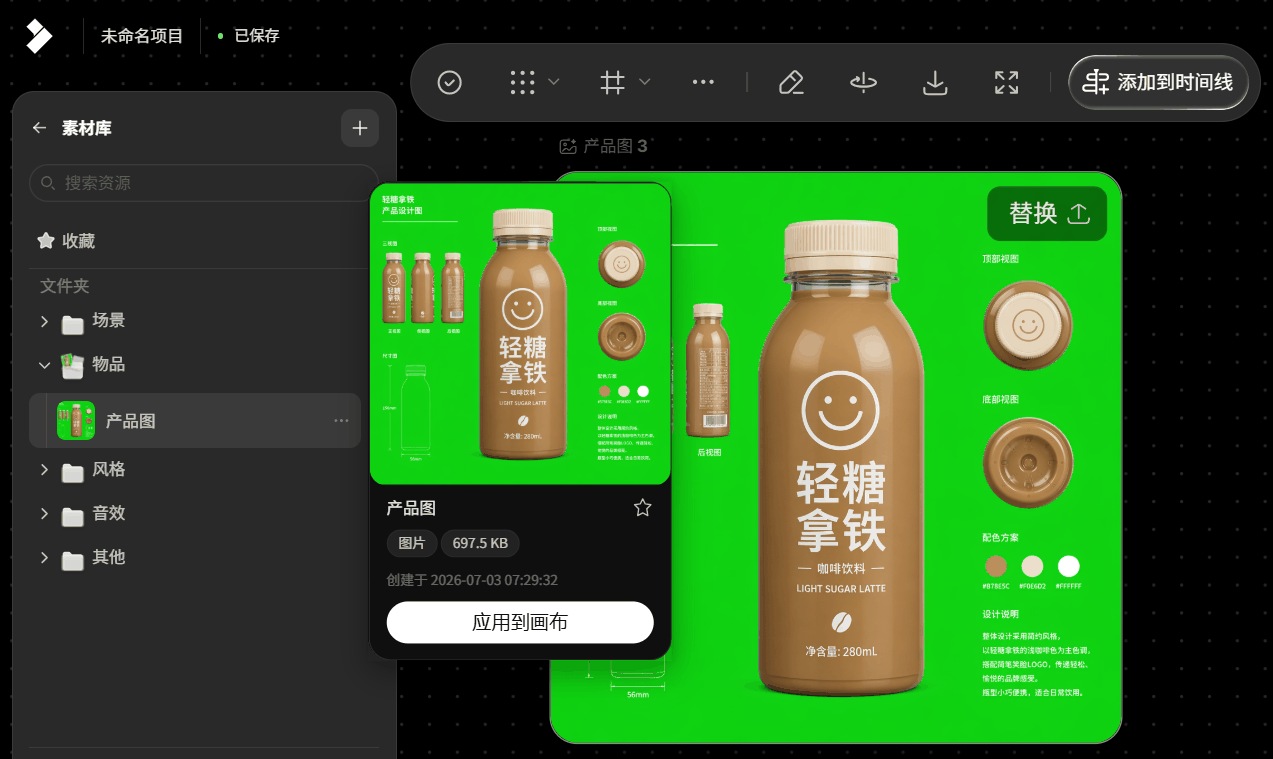Expand the 其他 folder
The height and width of the screenshot is (759, 1273).
[44, 557]
